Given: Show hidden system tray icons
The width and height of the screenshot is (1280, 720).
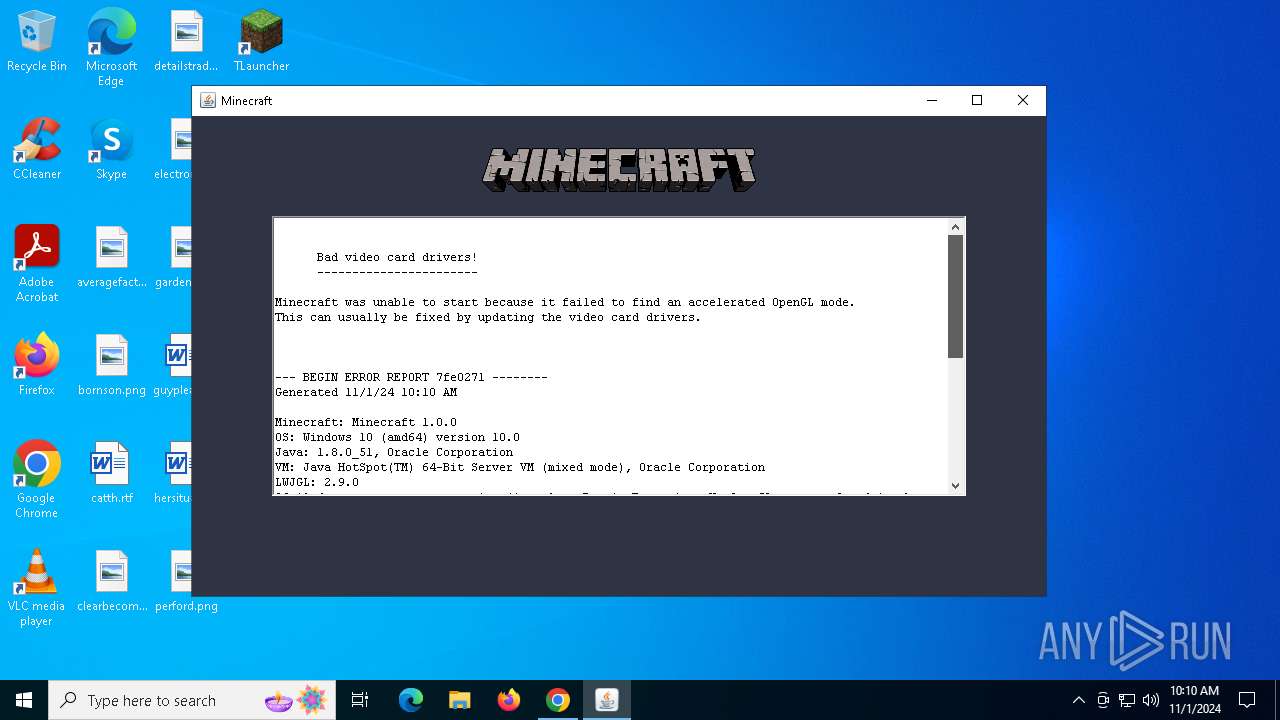Looking at the screenshot, I should (x=1078, y=700).
